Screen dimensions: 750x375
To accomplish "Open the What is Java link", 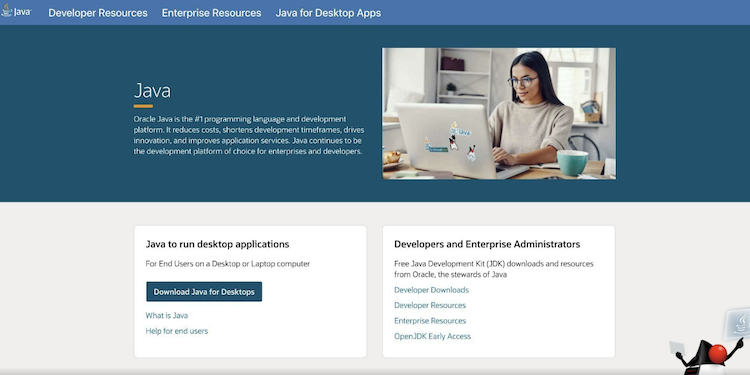I will pyautogui.click(x=166, y=315).
